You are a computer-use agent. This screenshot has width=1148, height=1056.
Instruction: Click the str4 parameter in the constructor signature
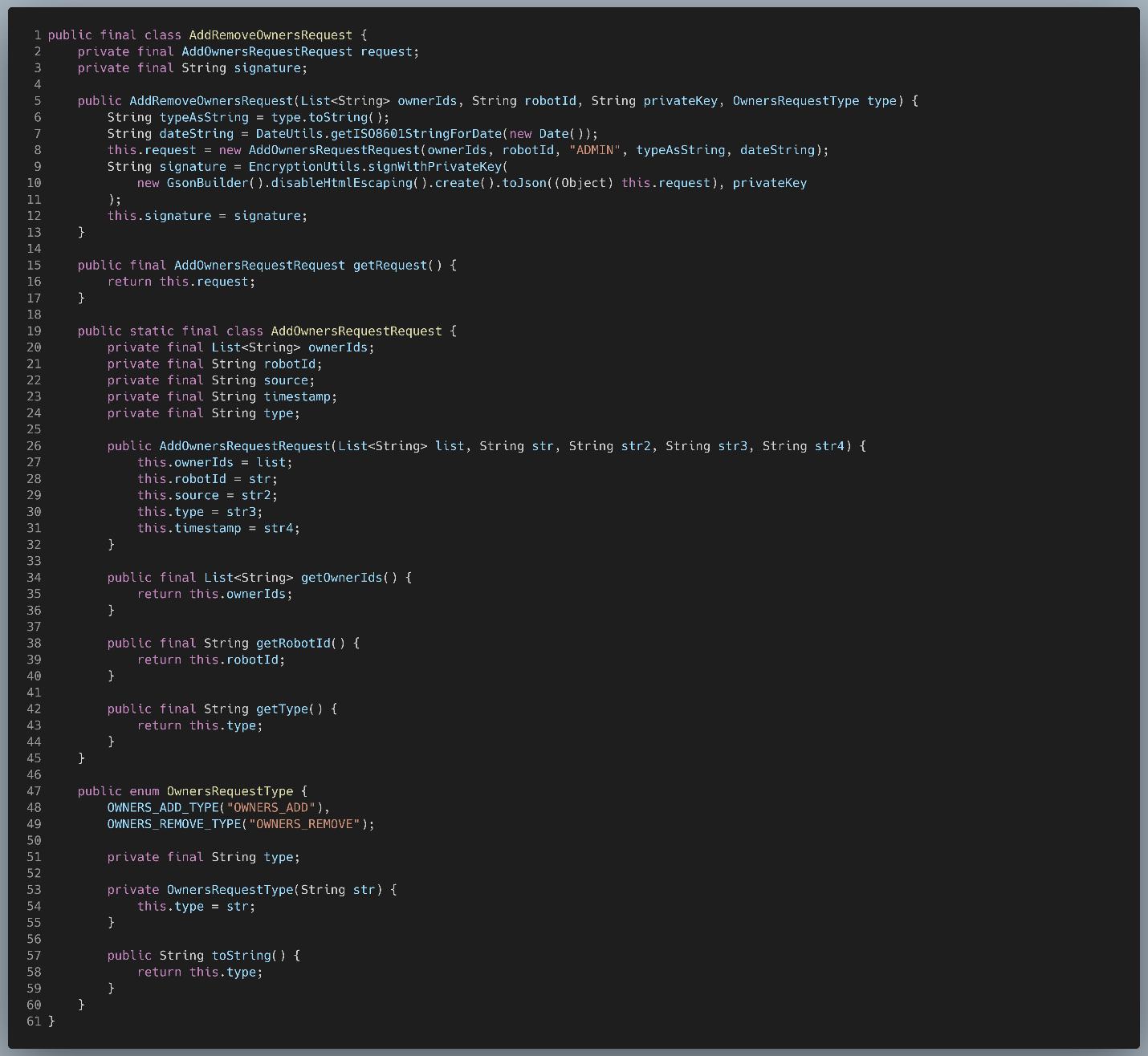829,446
